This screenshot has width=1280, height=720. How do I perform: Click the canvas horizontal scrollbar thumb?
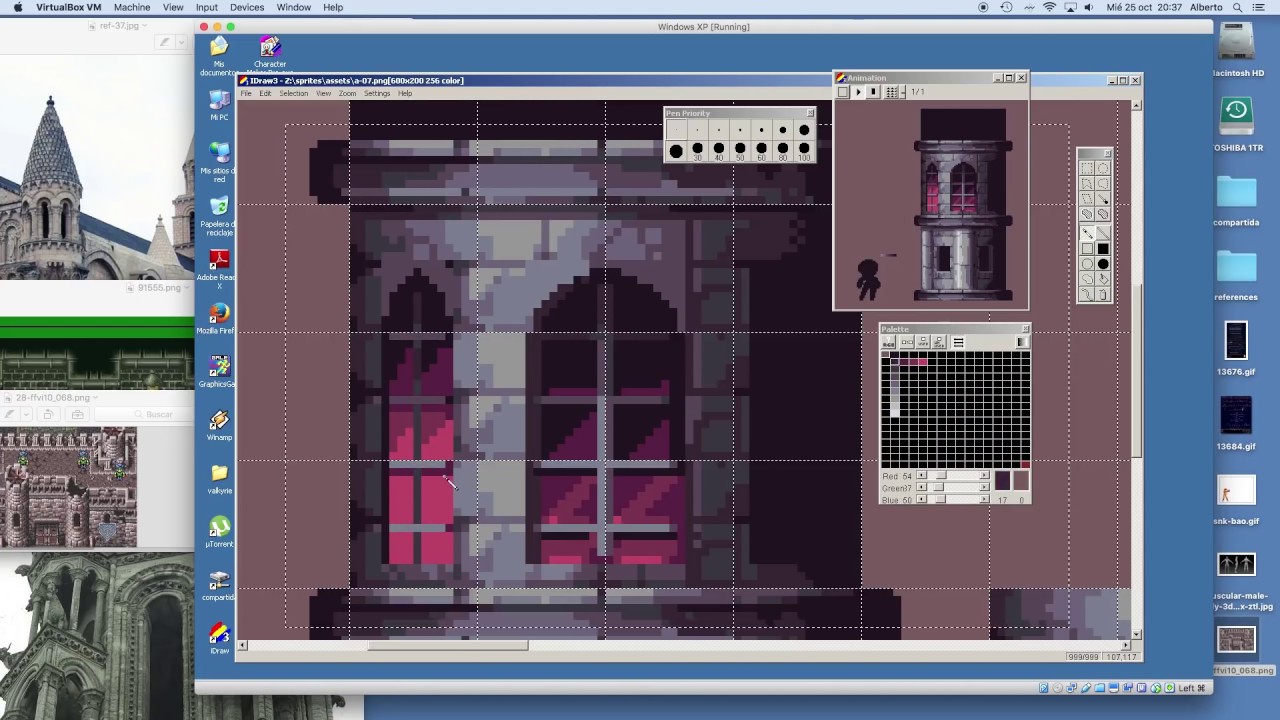coord(447,645)
